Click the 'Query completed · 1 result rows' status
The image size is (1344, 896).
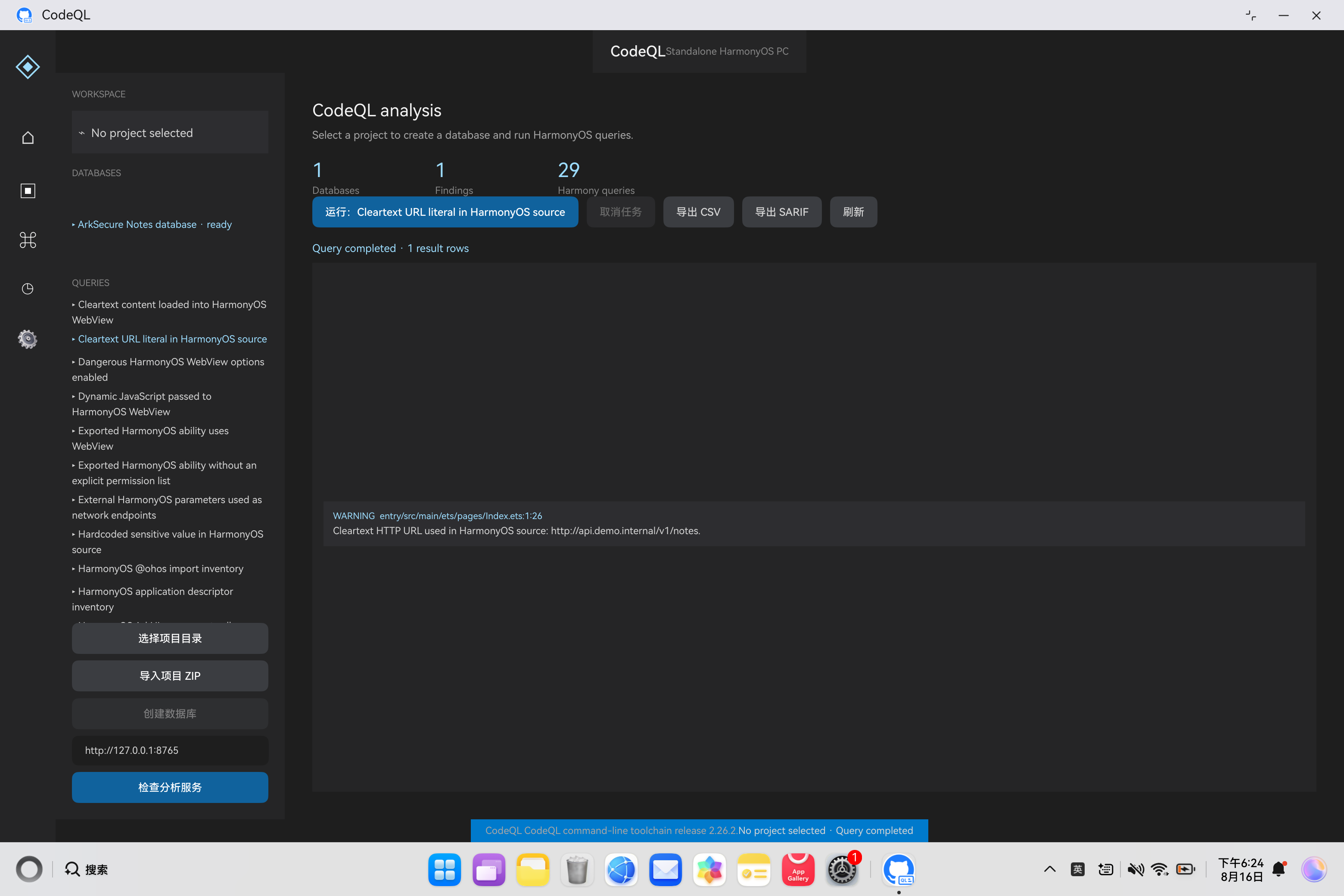pos(390,248)
